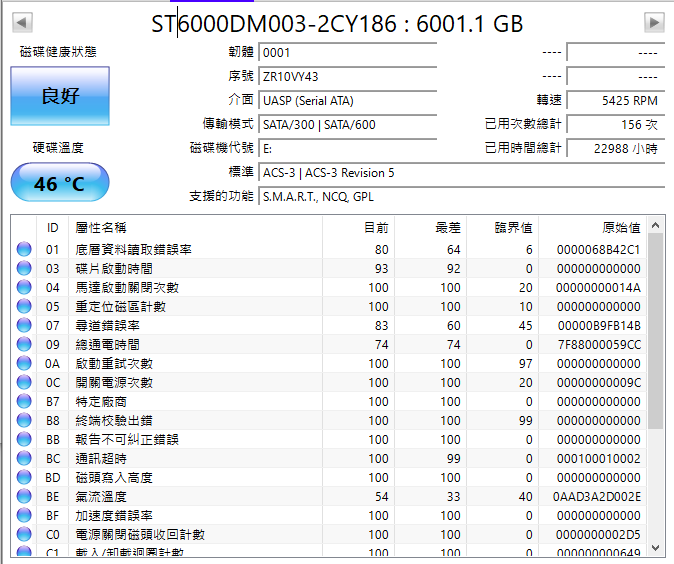Select the 加速度錯誤率 attribute row
Viewport: 674px width, 564px height.
328,515
